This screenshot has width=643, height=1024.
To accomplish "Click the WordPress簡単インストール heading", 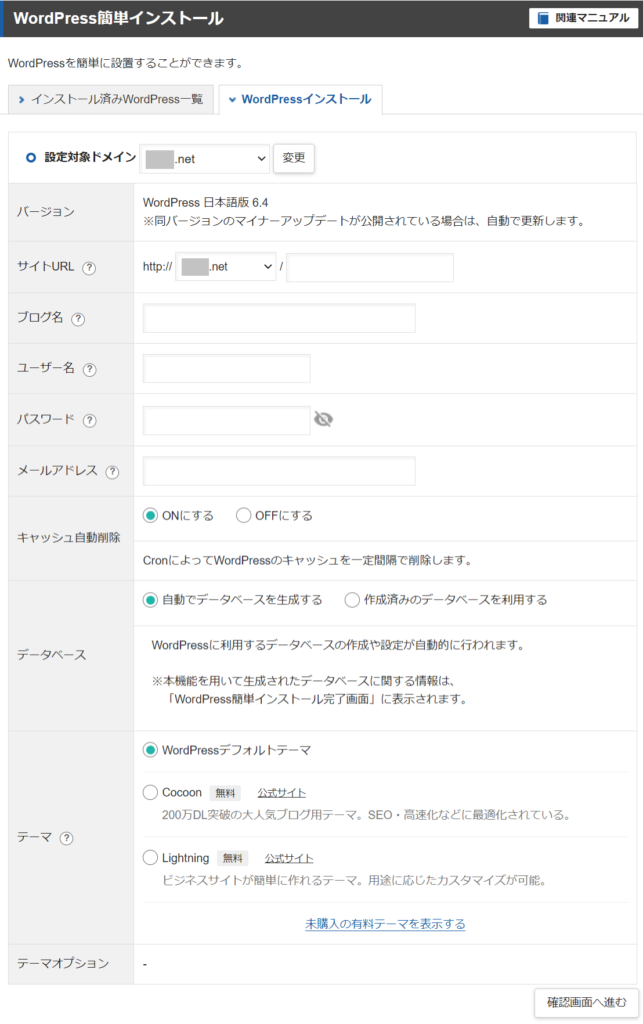I will 119,18.
